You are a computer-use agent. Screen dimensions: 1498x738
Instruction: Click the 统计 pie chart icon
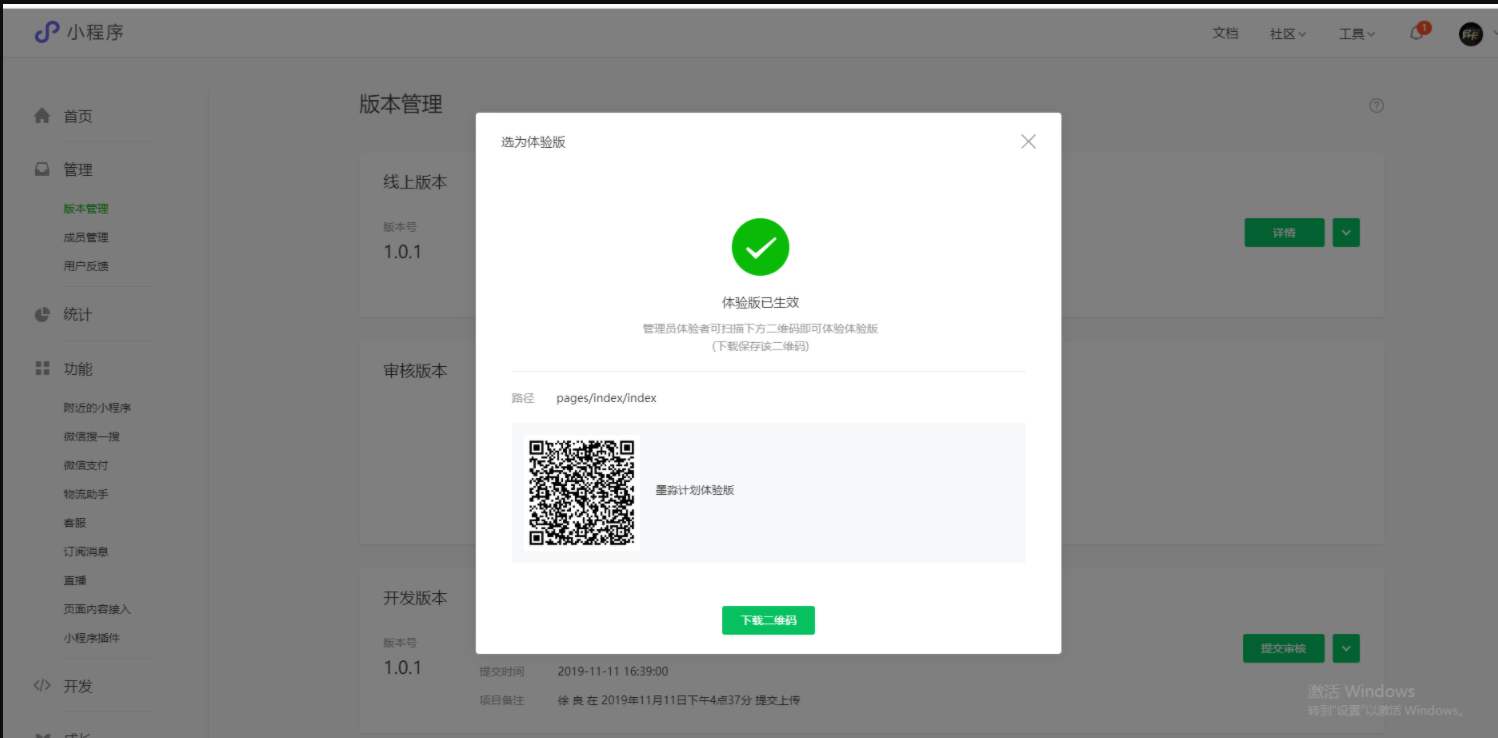[42, 314]
